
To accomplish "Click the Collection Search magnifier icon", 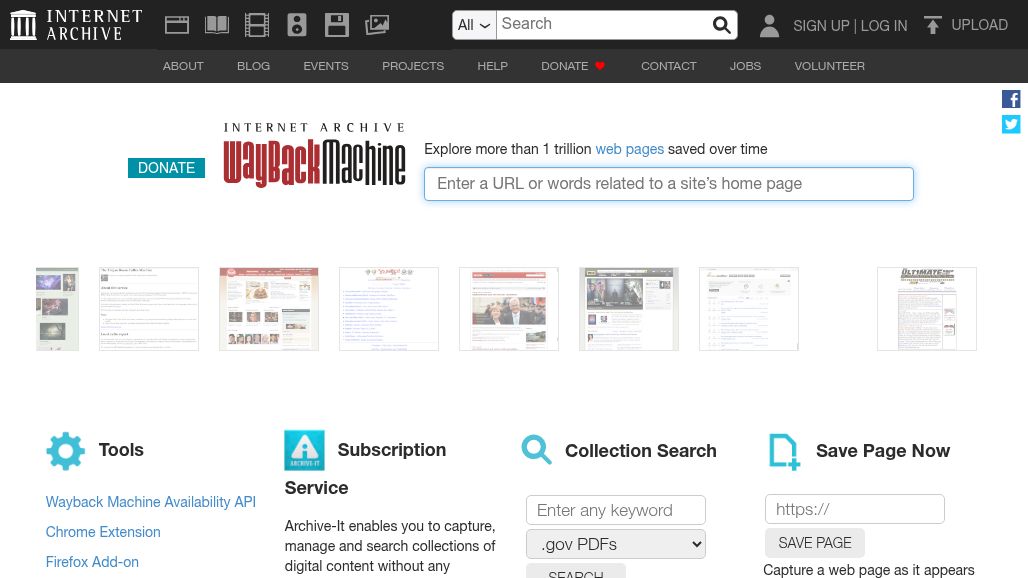I will [x=536, y=450].
